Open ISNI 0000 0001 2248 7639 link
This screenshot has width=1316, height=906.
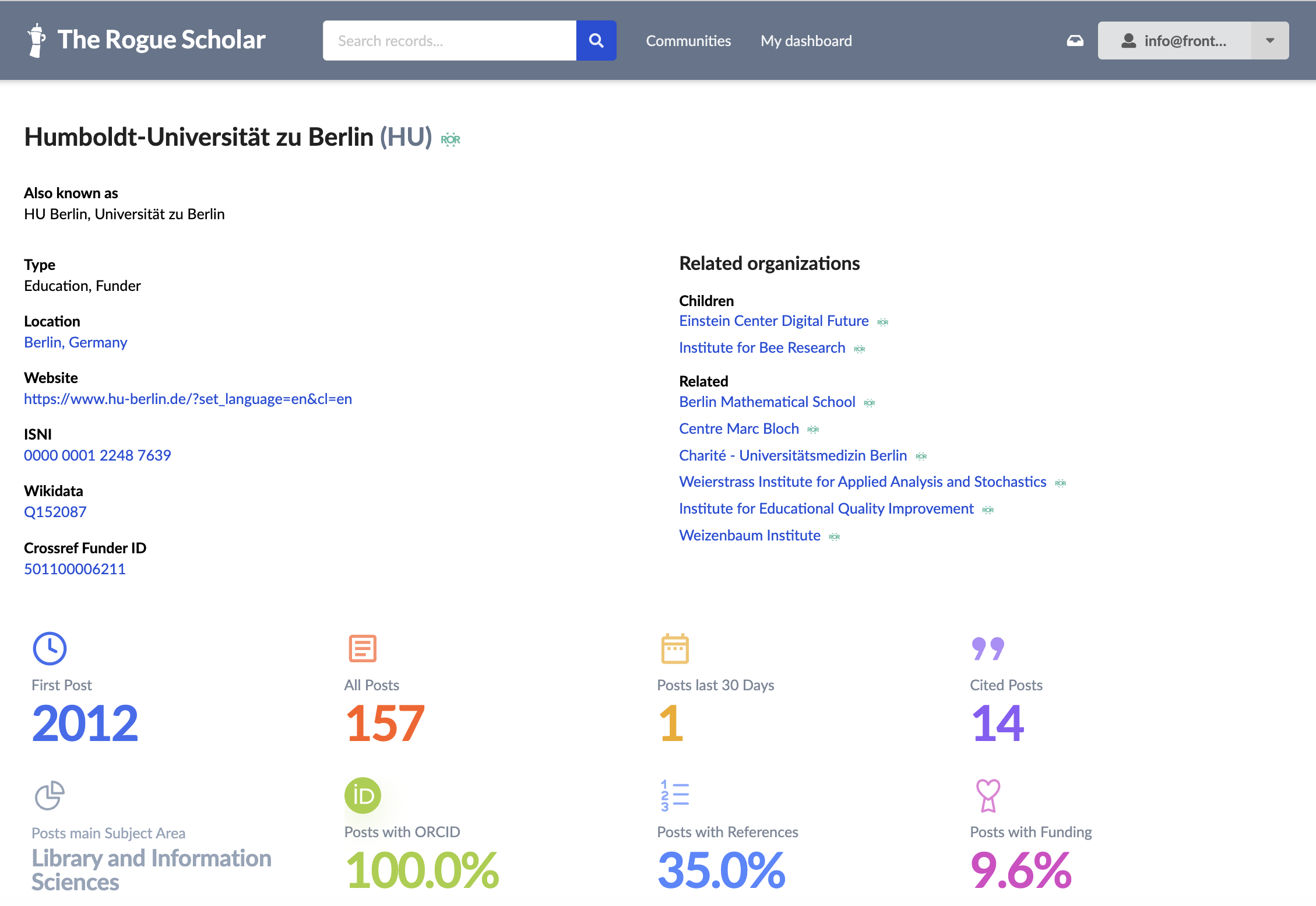coord(97,455)
